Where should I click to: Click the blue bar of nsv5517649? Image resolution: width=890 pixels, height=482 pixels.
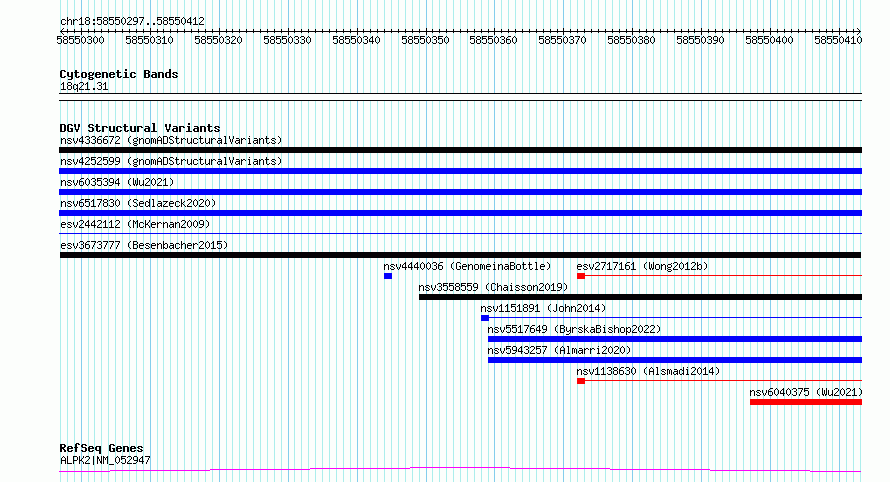click(x=675, y=339)
